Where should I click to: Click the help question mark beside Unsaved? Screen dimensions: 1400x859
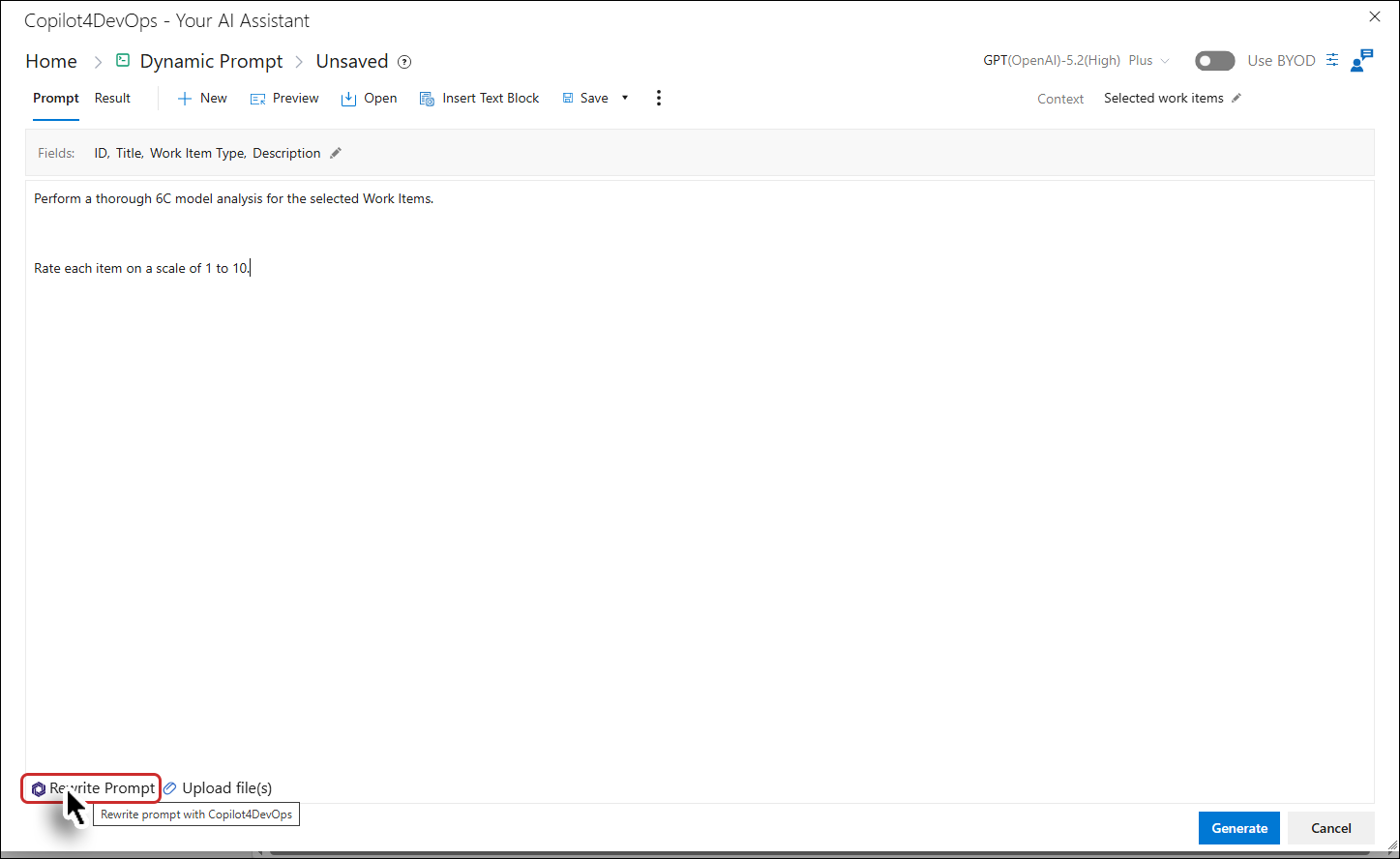point(404,62)
